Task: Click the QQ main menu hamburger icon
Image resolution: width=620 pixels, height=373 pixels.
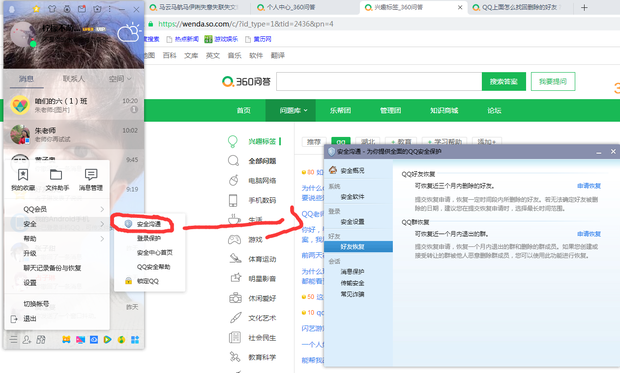Action: (x=13, y=339)
